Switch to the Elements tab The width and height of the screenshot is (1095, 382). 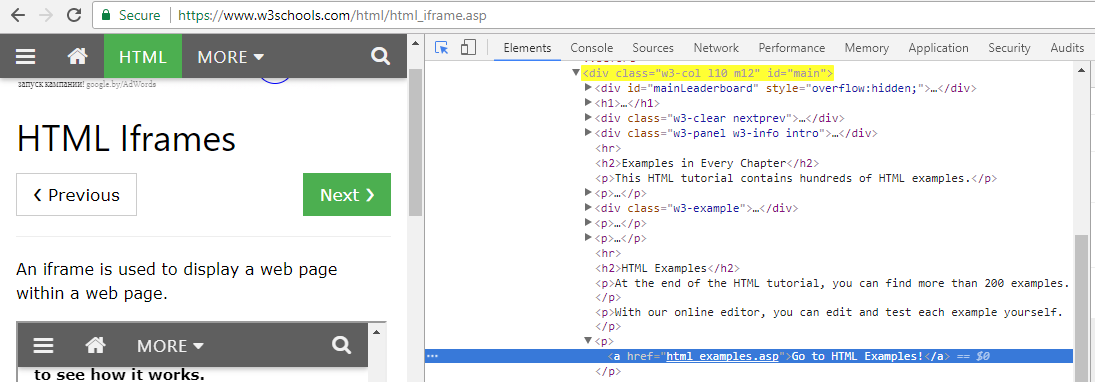point(527,47)
